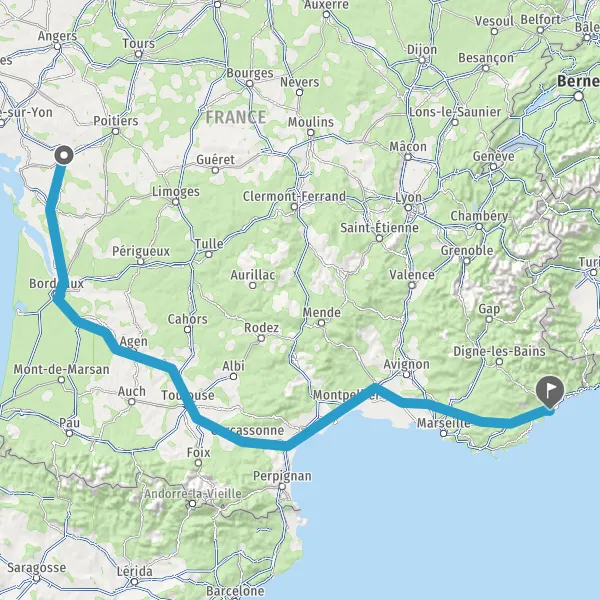Click the Grenoble city dot

pyautogui.click(x=466, y=261)
